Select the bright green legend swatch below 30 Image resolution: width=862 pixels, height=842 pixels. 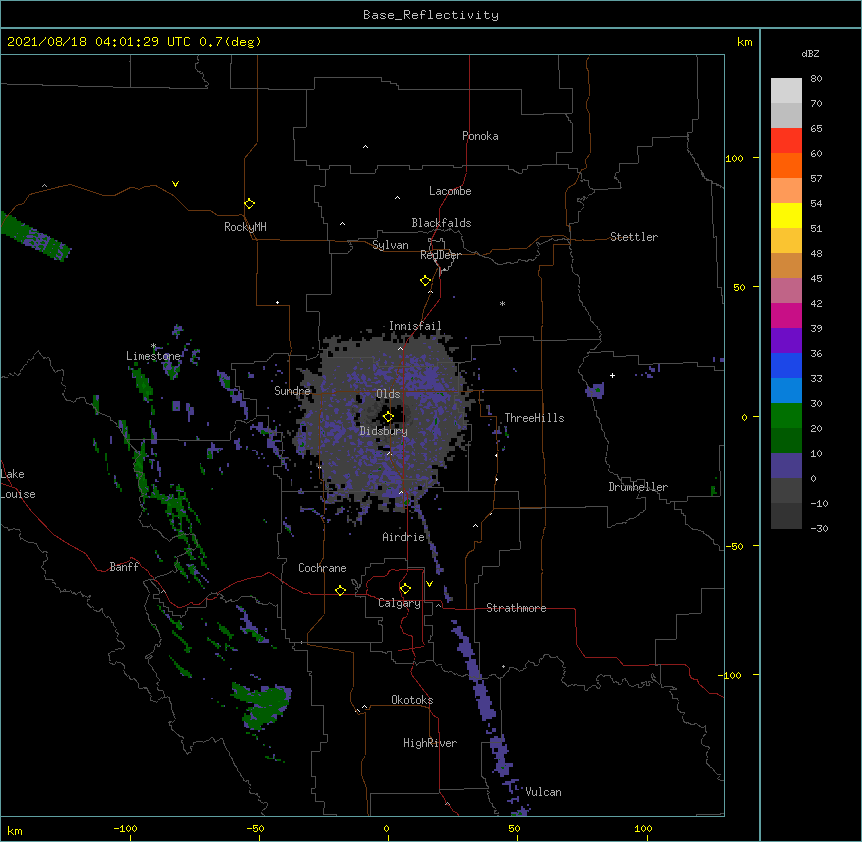click(x=786, y=416)
